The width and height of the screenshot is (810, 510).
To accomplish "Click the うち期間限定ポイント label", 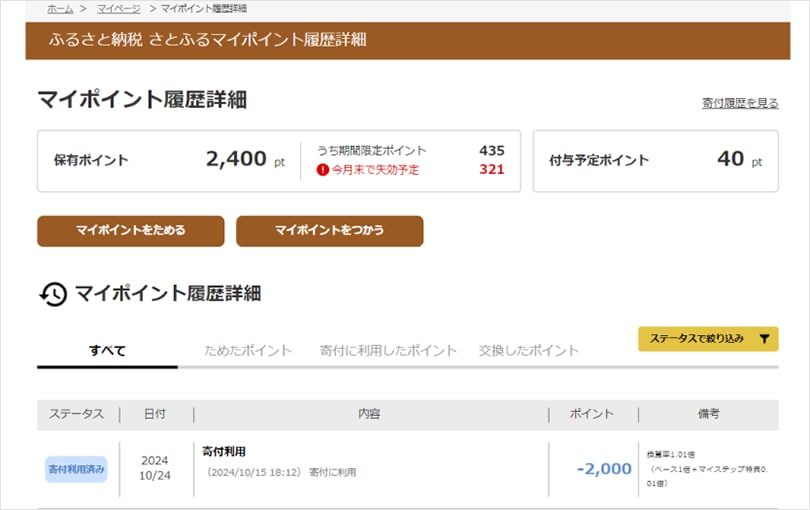I will click(371, 150).
